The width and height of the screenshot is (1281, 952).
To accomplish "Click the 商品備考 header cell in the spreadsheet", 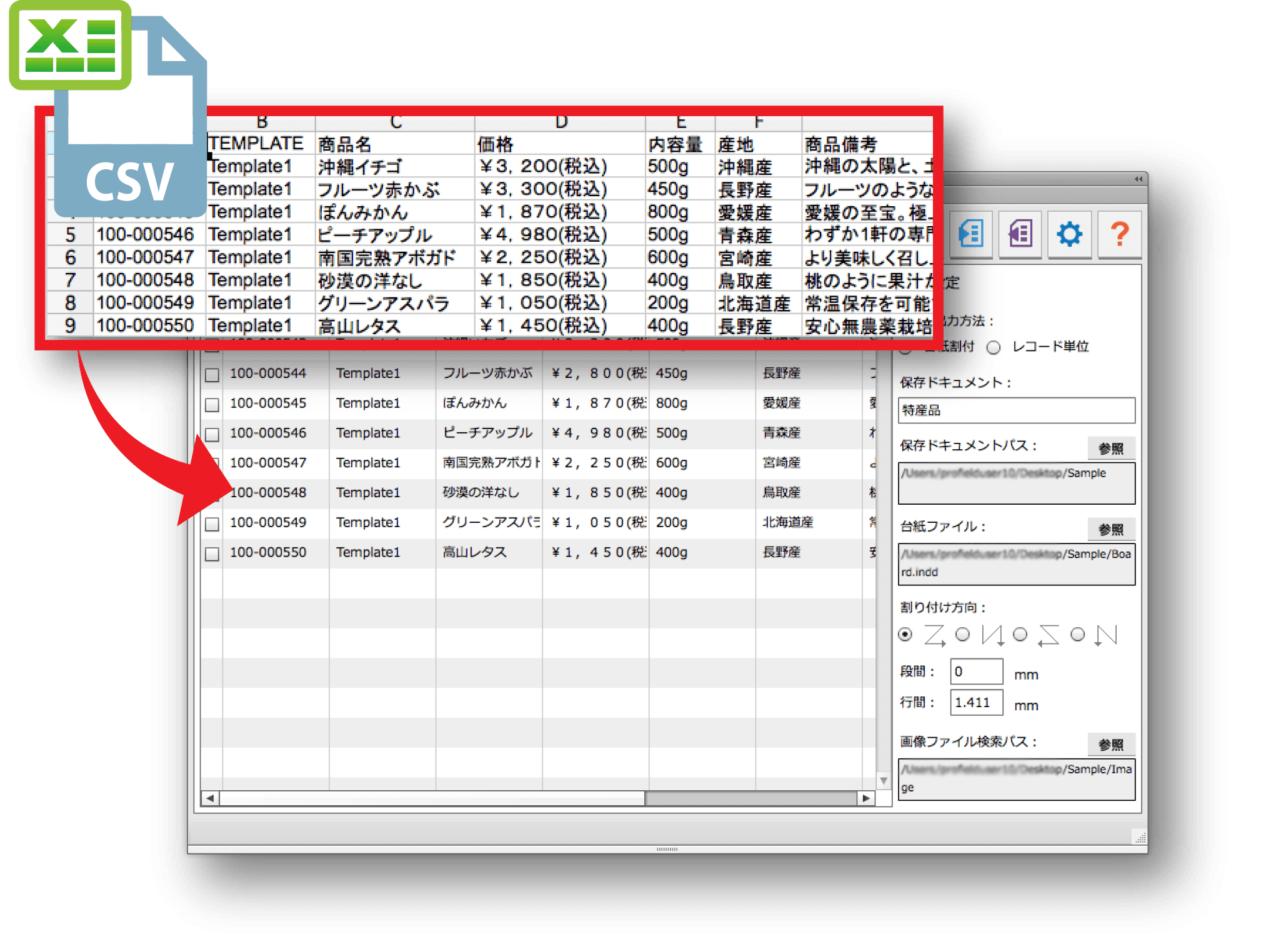I will 868,144.
